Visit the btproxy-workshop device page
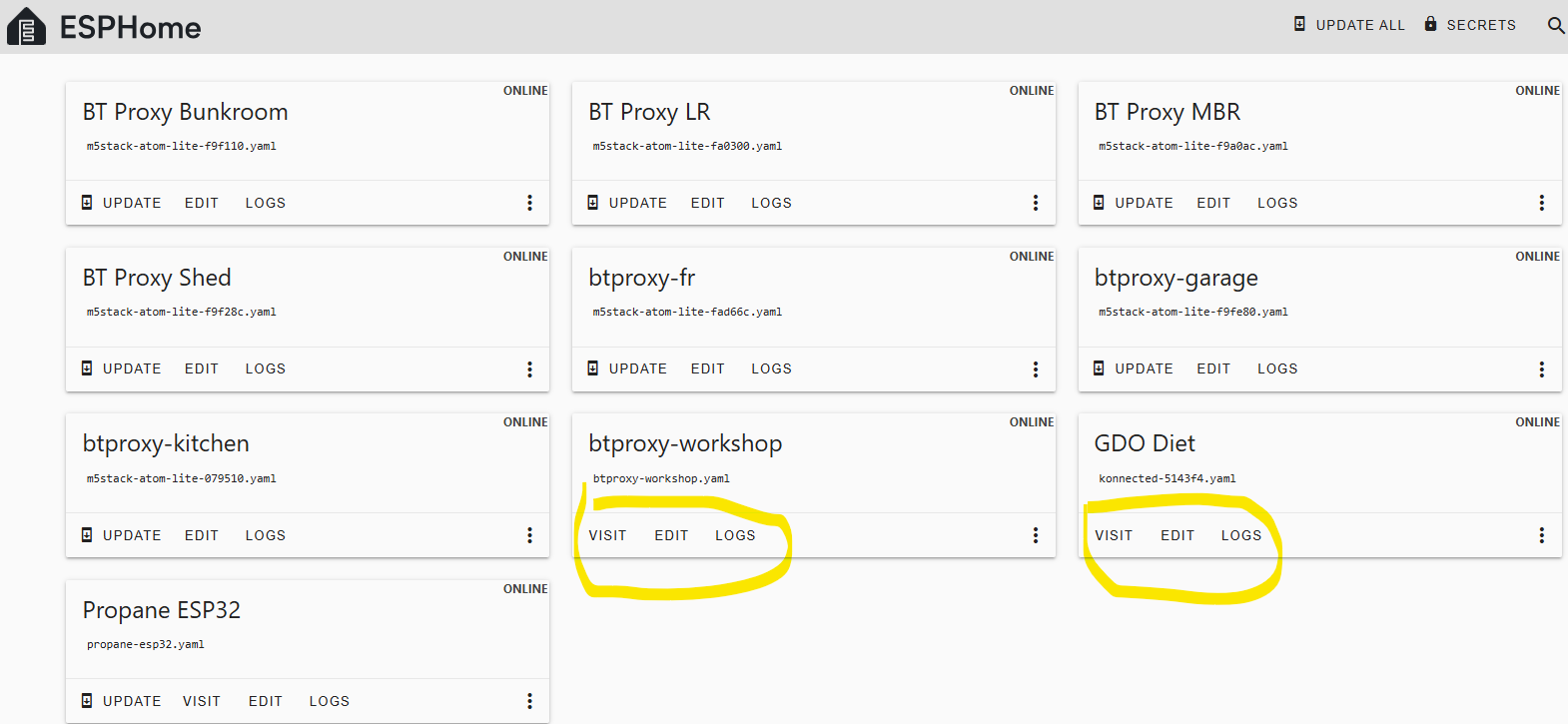The image size is (1568, 724). click(608, 535)
